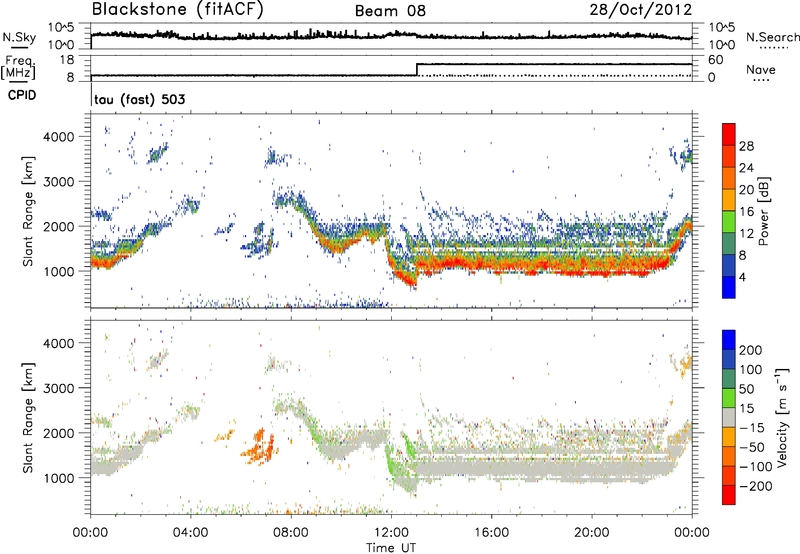This screenshot has width=800, height=554.
Task: Click the red bottom segment of Velocity colorbar
Action: 729,495
